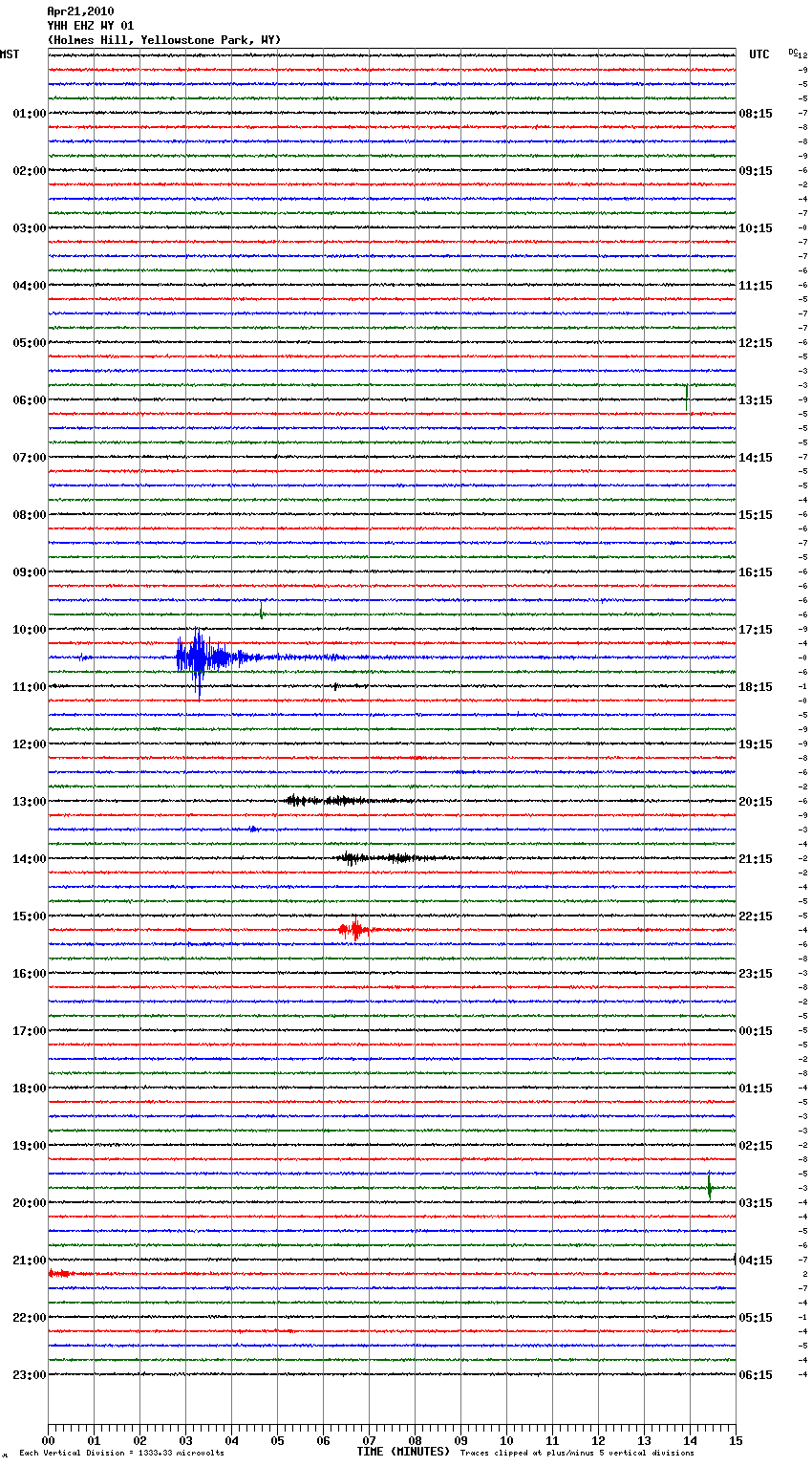The image size is (812, 1466).
Task: Select the station code YHH EHZ WY 01
Action: click(x=91, y=26)
